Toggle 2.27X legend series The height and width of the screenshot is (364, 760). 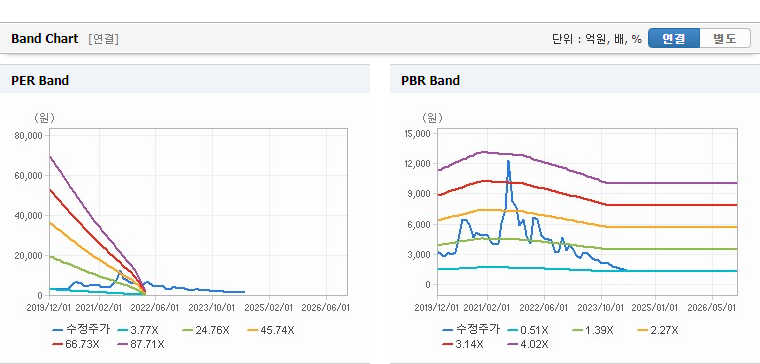pos(658,330)
